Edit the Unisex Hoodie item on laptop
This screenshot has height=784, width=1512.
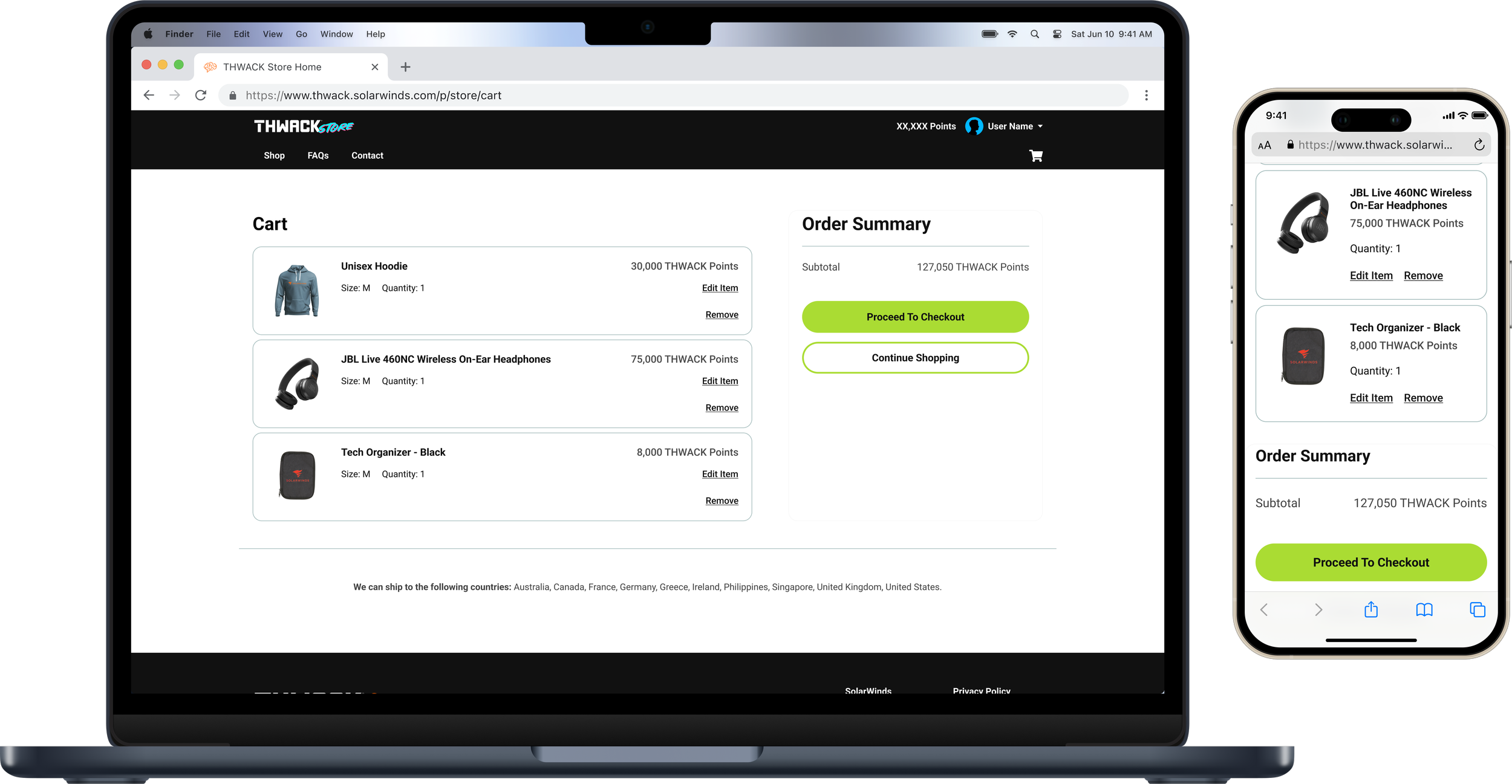click(x=720, y=288)
